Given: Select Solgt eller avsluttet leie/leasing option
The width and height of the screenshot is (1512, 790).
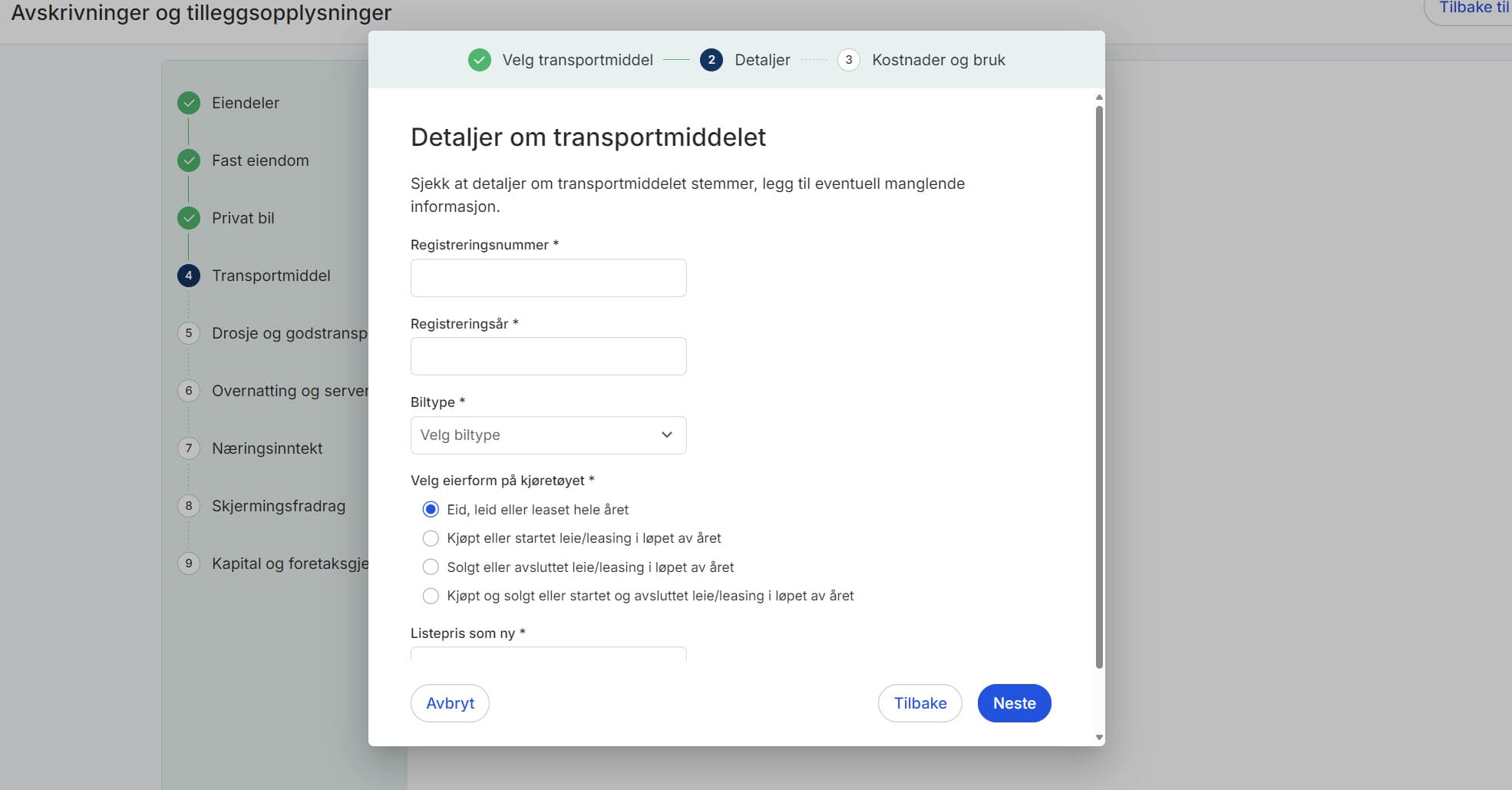Looking at the screenshot, I should tap(431, 567).
